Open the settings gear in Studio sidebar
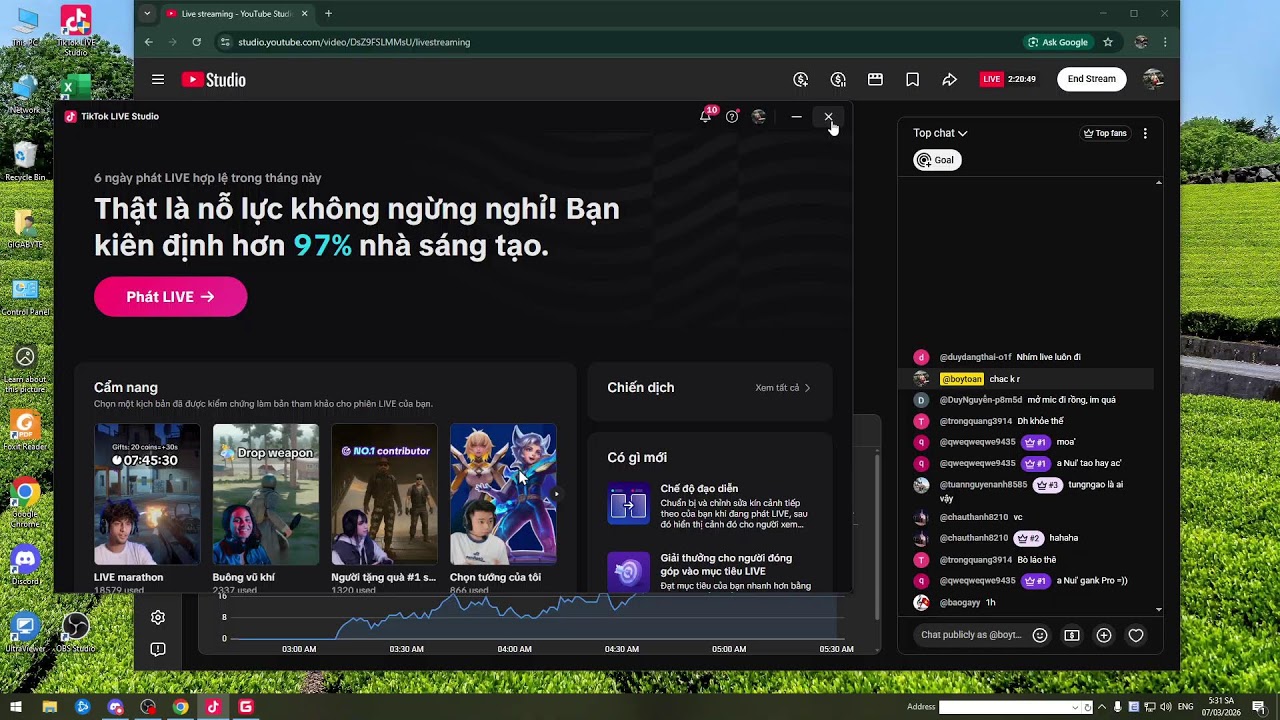This screenshot has width=1280, height=720. click(x=158, y=618)
